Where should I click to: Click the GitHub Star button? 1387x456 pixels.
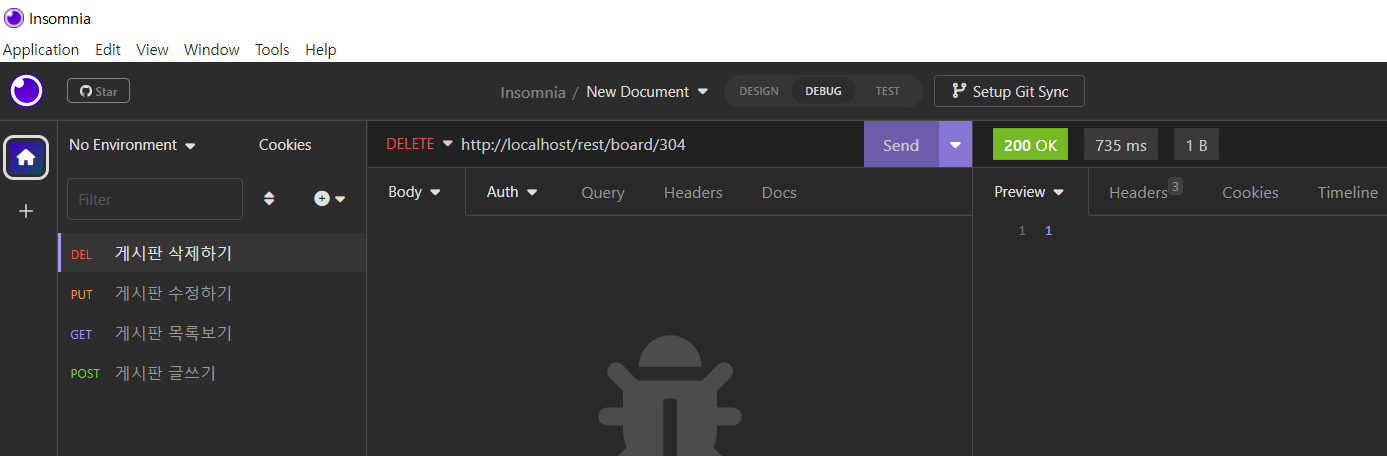click(98, 91)
